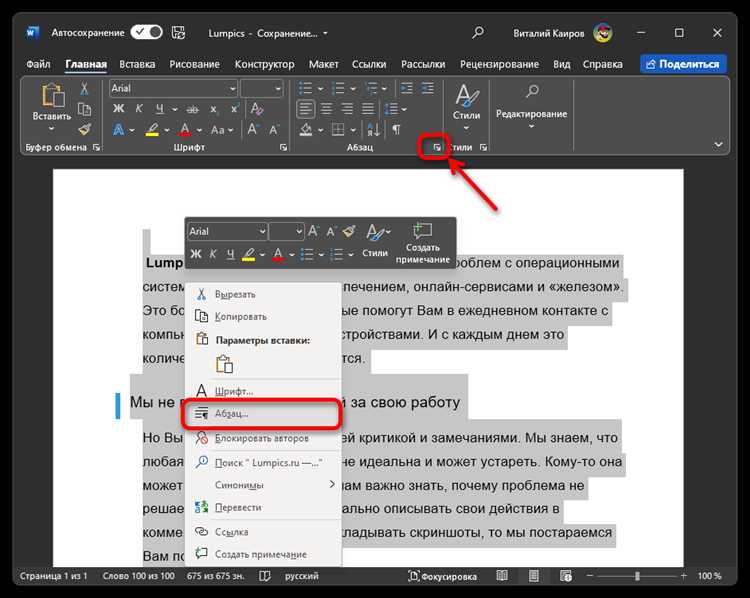Click the zoom slider in status bar

(637, 576)
